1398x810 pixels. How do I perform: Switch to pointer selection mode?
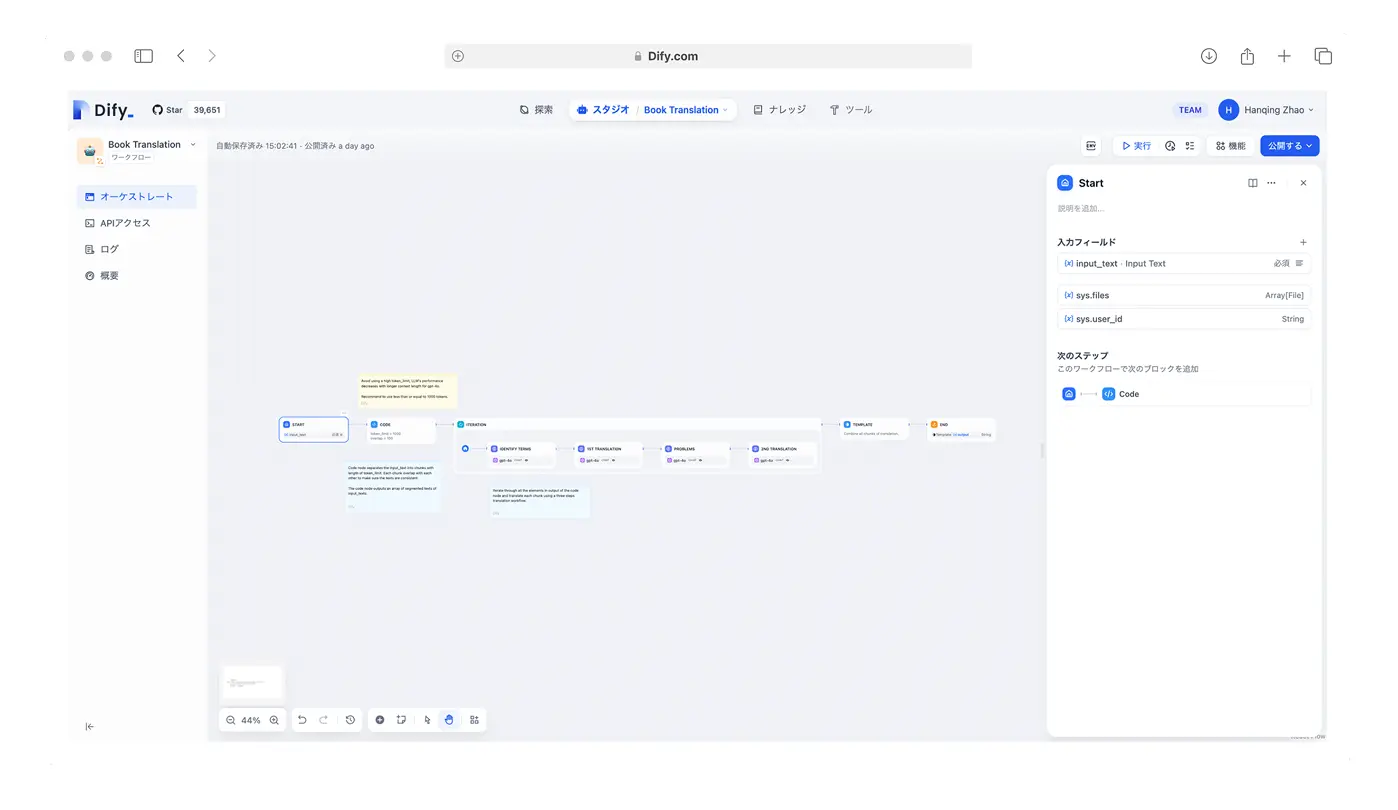pyautogui.click(x=427, y=720)
